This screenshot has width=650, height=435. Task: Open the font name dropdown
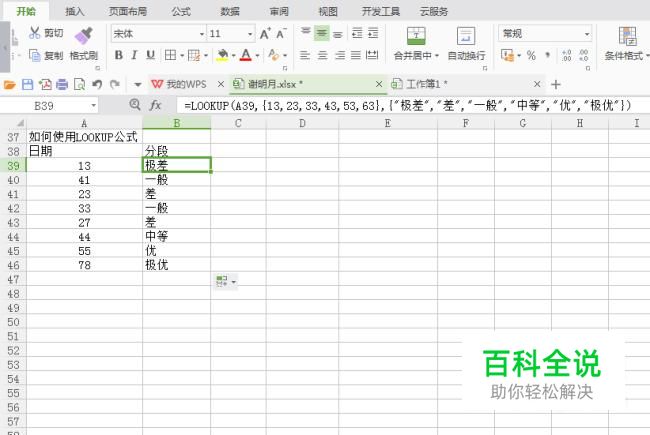[202, 34]
